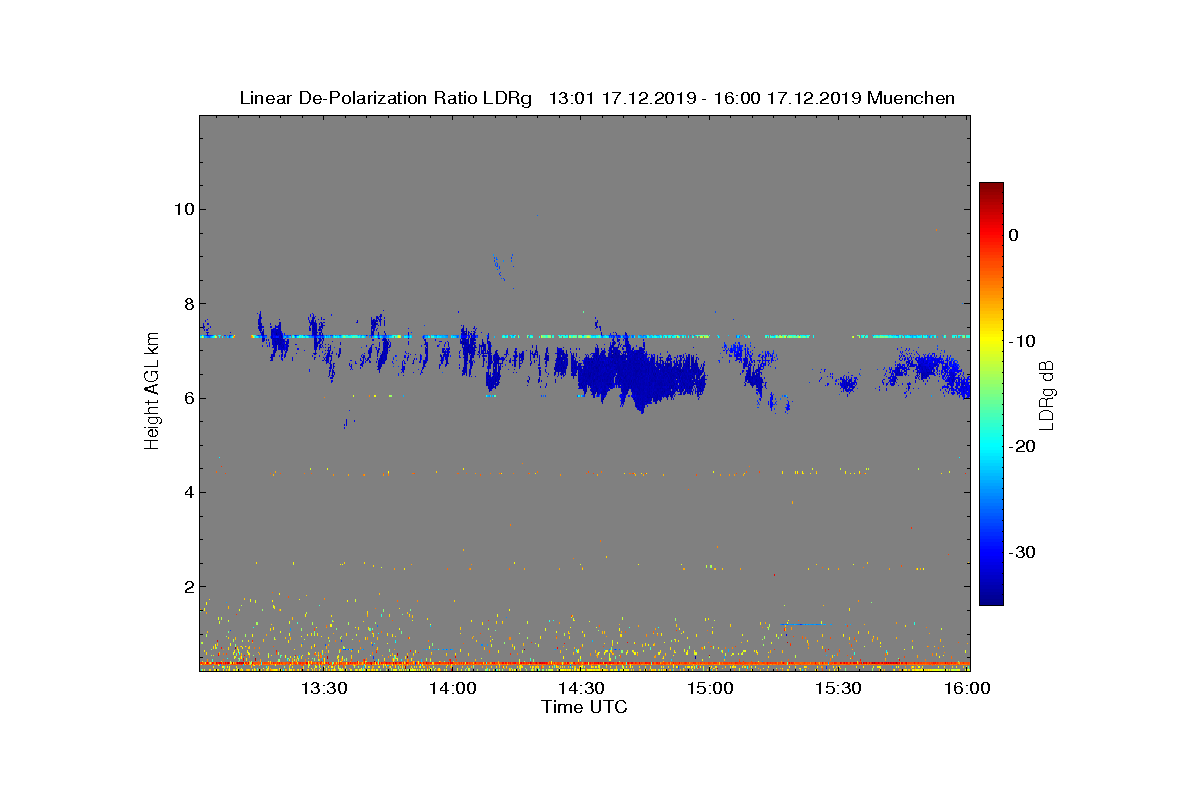Click the colorbar value 0
The height and width of the screenshot is (800, 1200).
pyautogui.click(x=1013, y=235)
